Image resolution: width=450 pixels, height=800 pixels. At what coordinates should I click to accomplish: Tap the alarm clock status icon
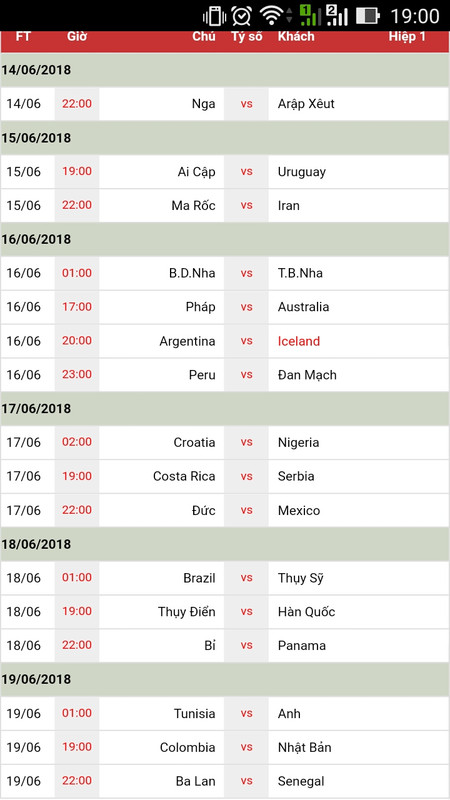pyautogui.click(x=241, y=16)
